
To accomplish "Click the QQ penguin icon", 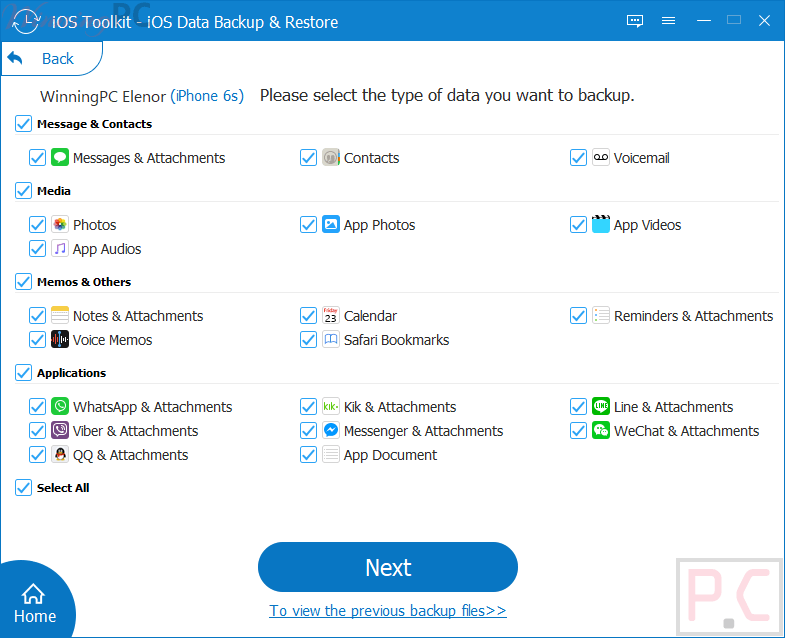I will 60,454.
